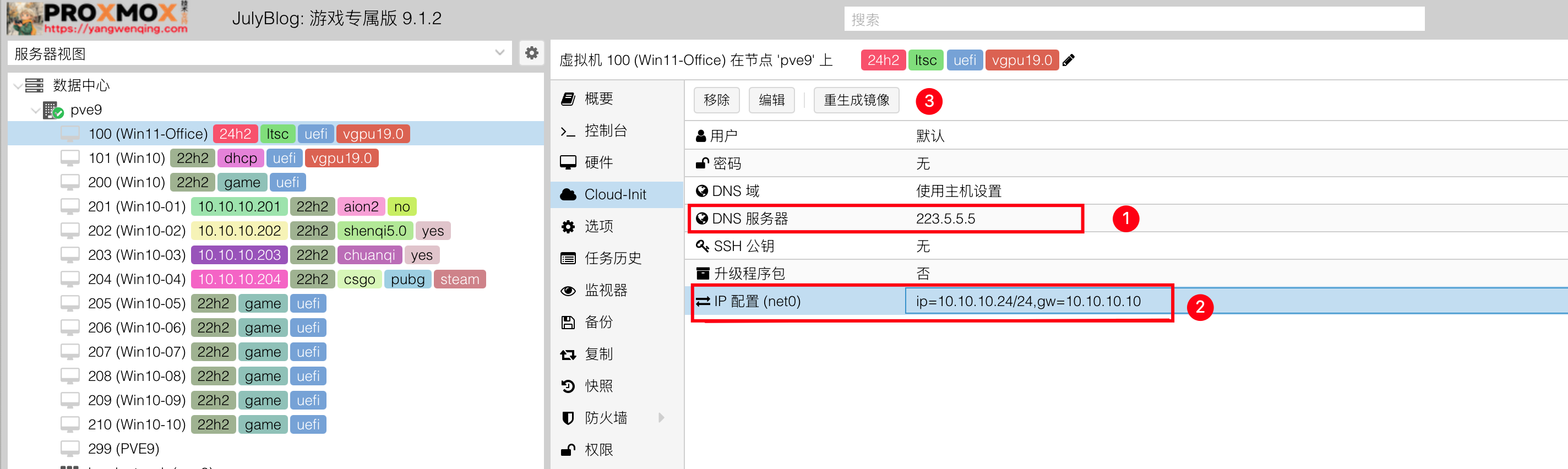This screenshot has height=469, width=1568.
Task: Click the Remove button in Cloud-Init toolbar
Action: click(x=716, y=100)
